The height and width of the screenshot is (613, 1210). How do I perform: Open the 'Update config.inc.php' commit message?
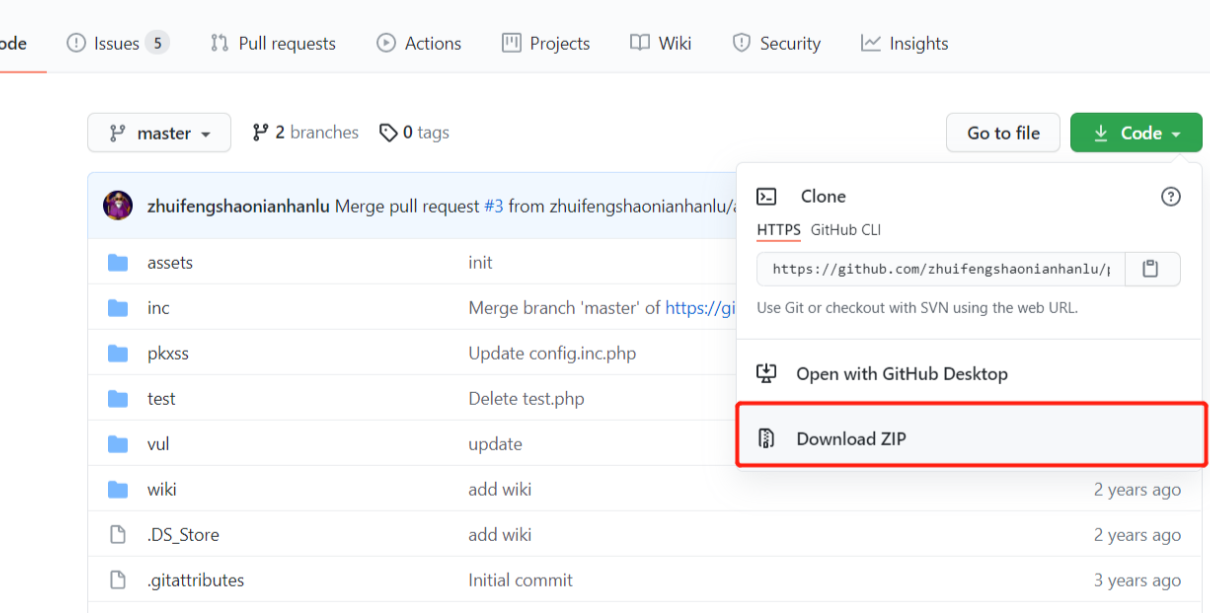point(552,353)
